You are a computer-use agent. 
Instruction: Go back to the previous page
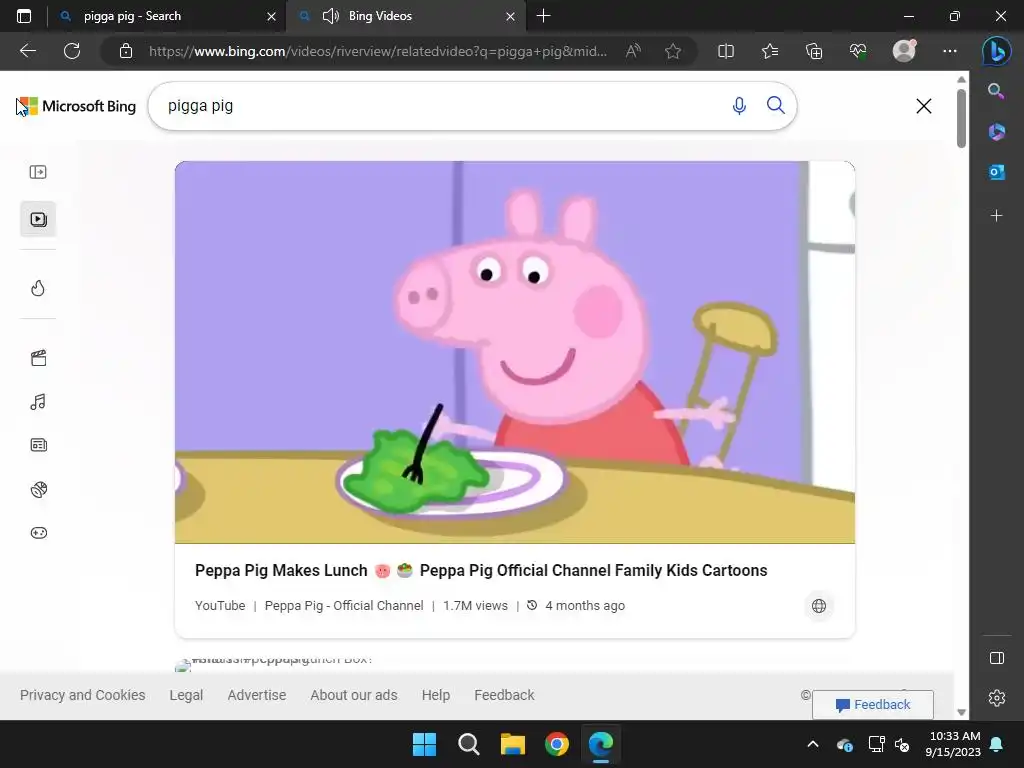(28, 51)
